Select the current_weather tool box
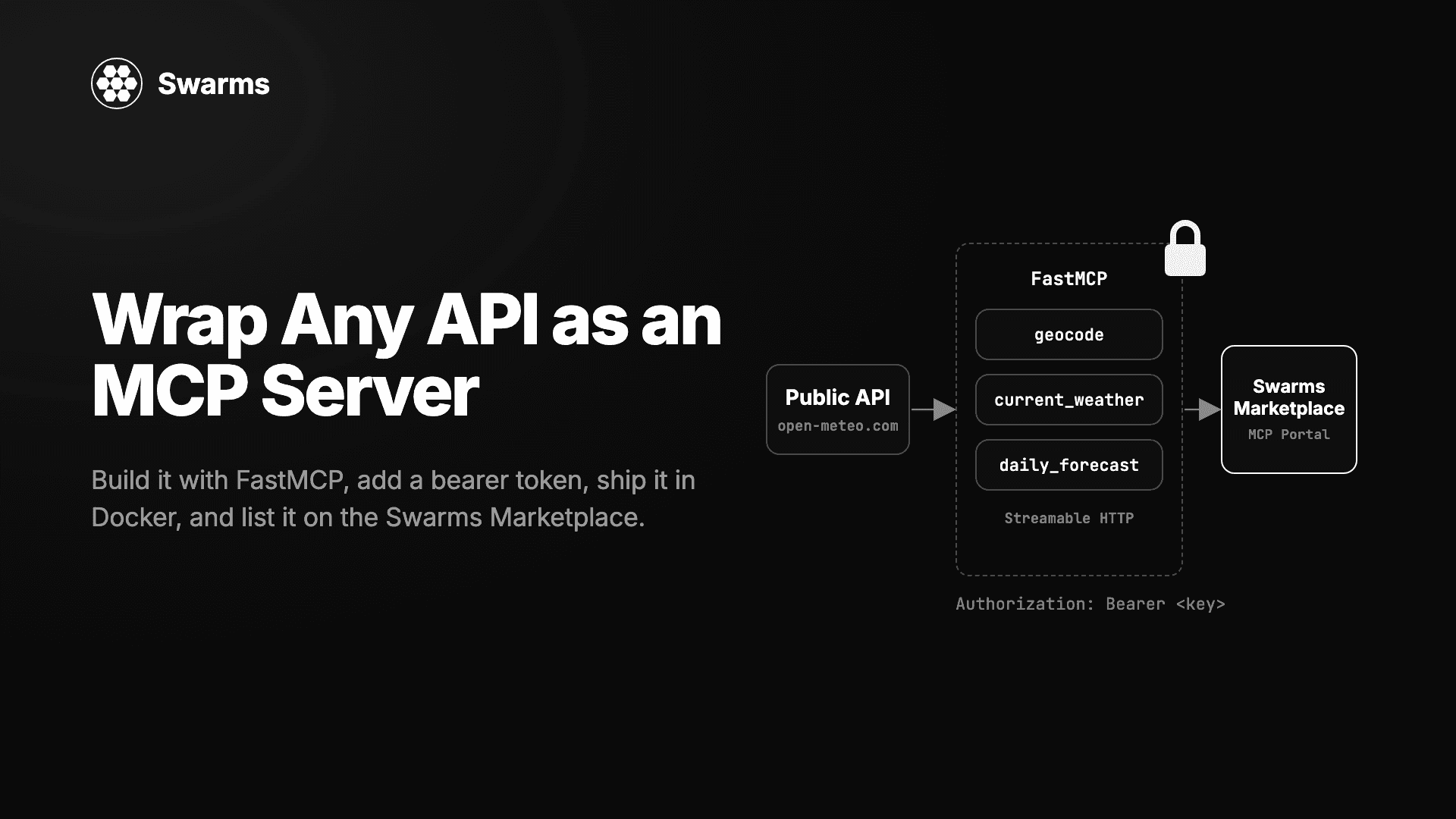 coord(1068,400)
